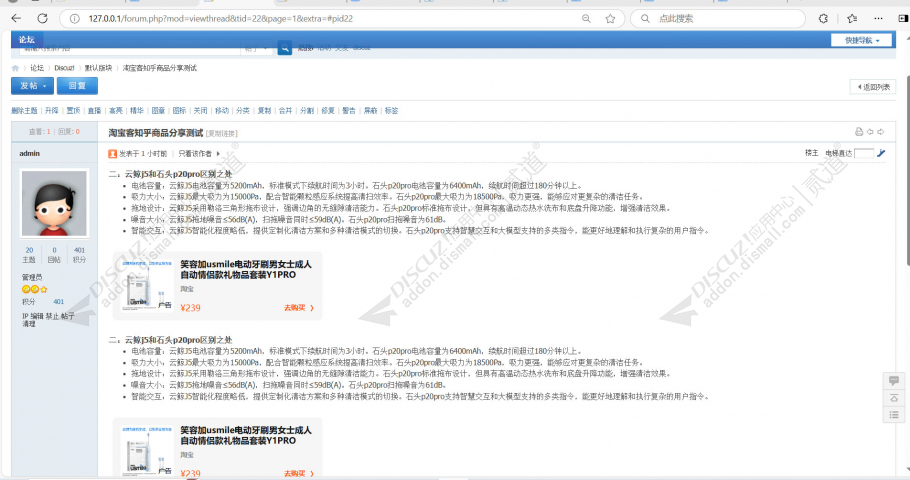Select 修复 moderation action
The image size is (910, 480).
point(328,110)
